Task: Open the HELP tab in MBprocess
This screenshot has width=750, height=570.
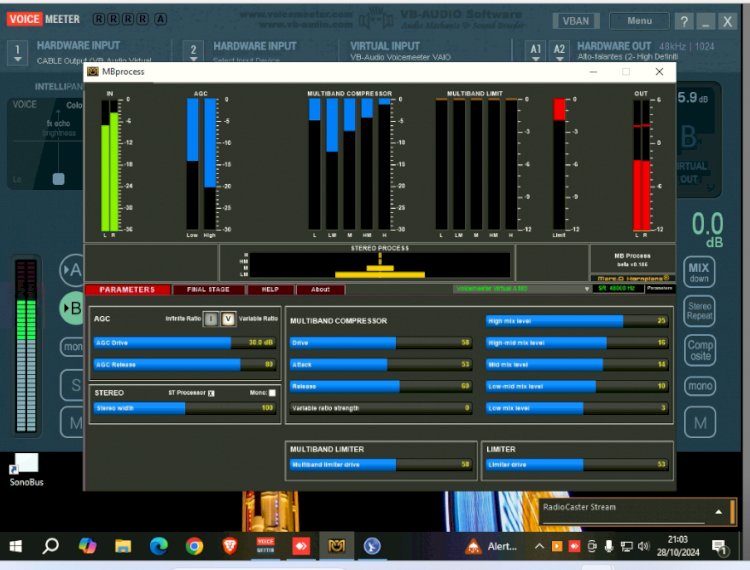Action: (270, 290)
